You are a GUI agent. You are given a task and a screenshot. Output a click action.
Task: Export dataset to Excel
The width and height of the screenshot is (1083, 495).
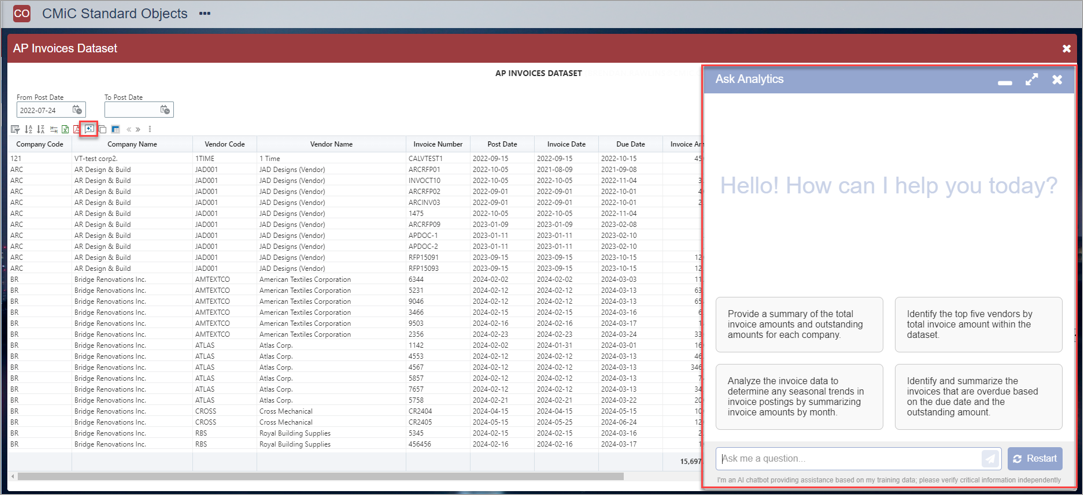pyautogui.click(x=65, y=128)
